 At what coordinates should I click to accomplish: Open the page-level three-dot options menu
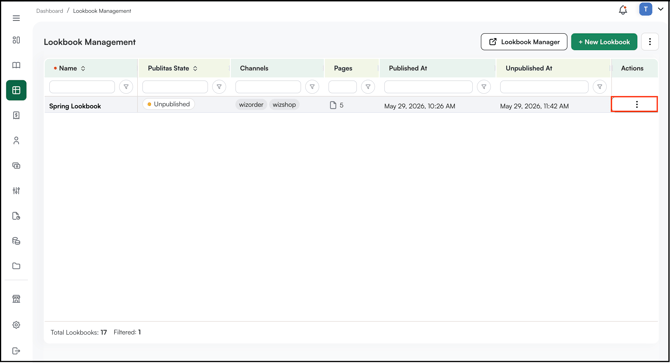coord(650,42)
